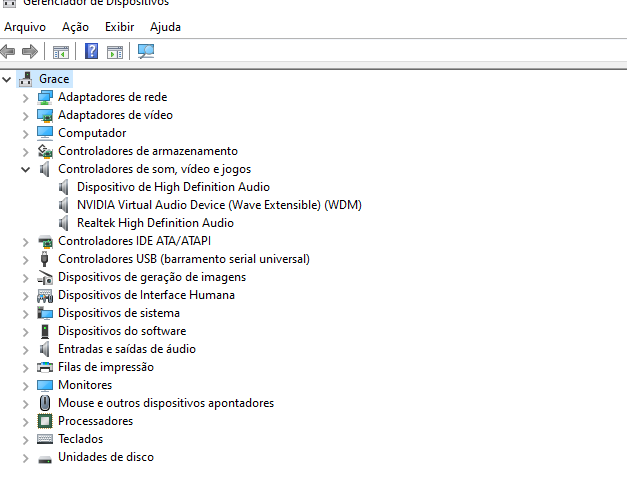This screenshot has width=627, height=501.
Task: Click the Controladores de armazenamento icon
Action: coord(45,151)
